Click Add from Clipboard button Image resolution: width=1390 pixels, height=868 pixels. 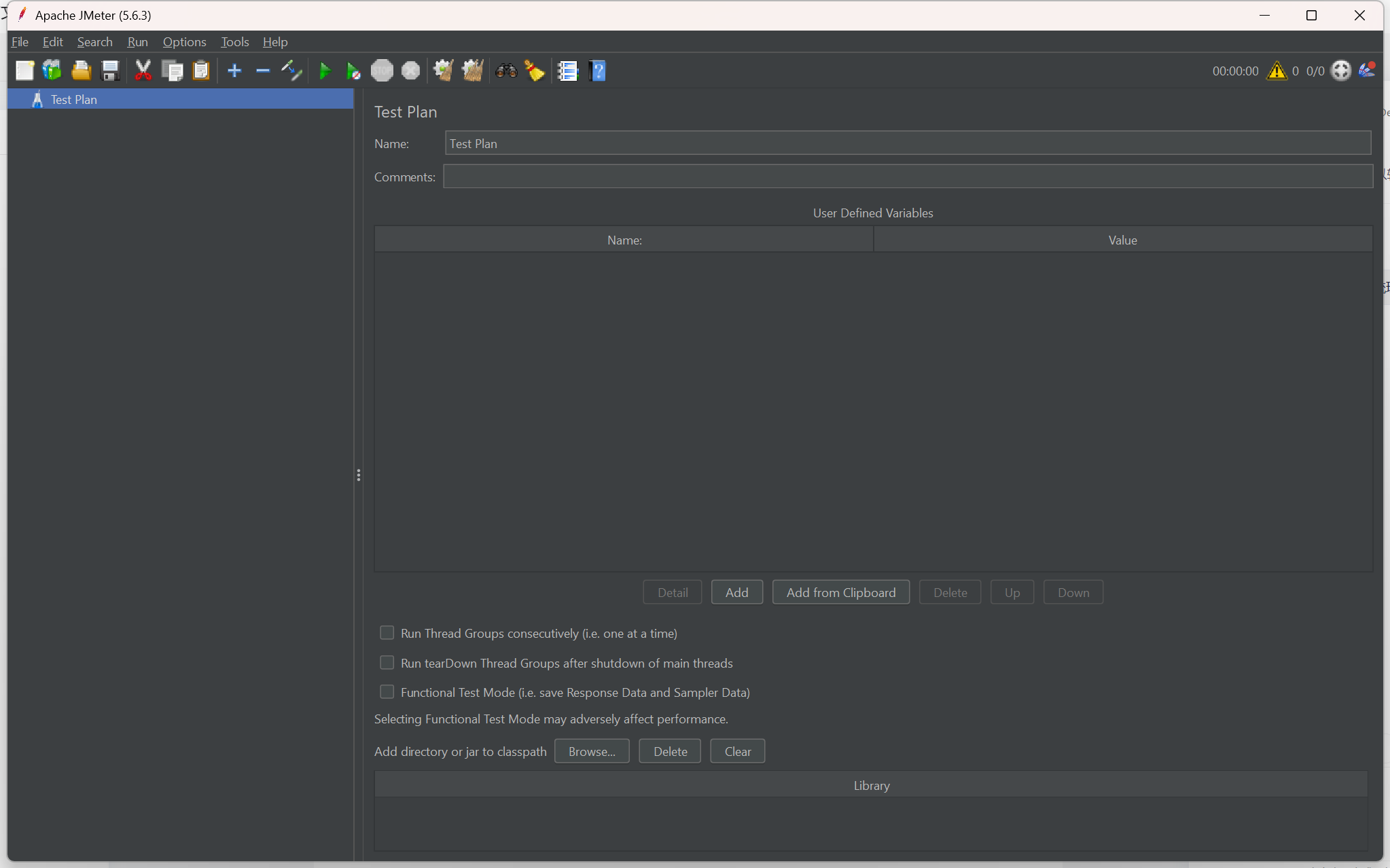tap(840, 592)
